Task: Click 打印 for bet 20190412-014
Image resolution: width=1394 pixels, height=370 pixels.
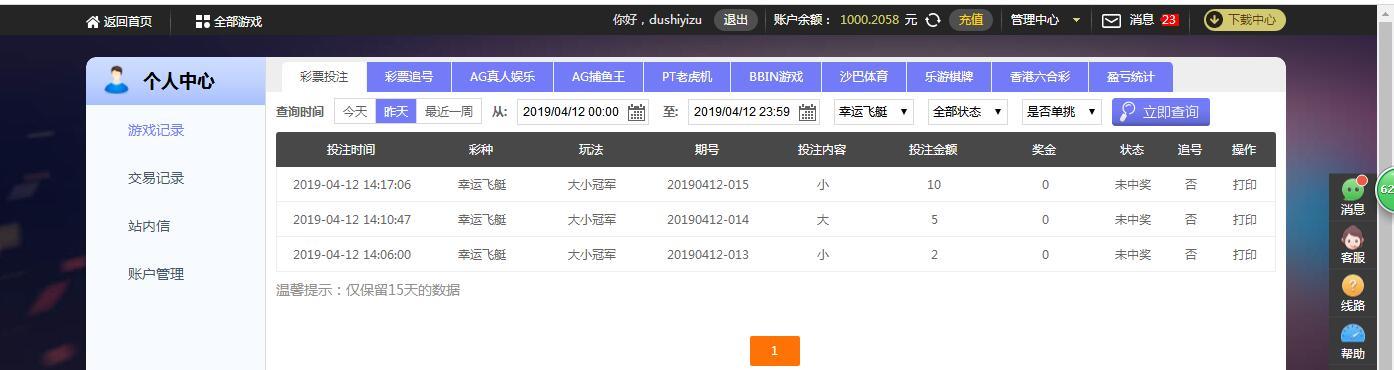Action: point(1244,220)
